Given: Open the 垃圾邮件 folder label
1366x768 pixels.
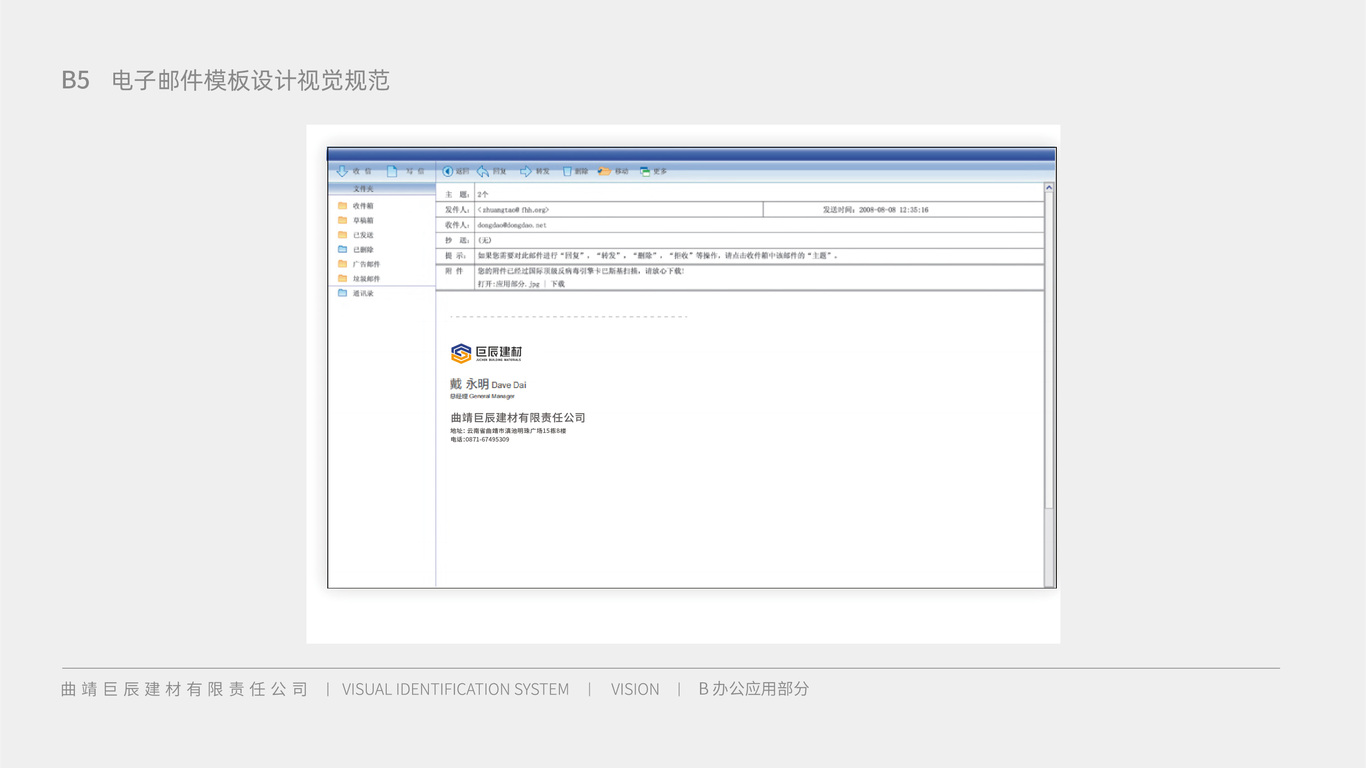Looking at the screenshot, I should [x=366, y=279].
